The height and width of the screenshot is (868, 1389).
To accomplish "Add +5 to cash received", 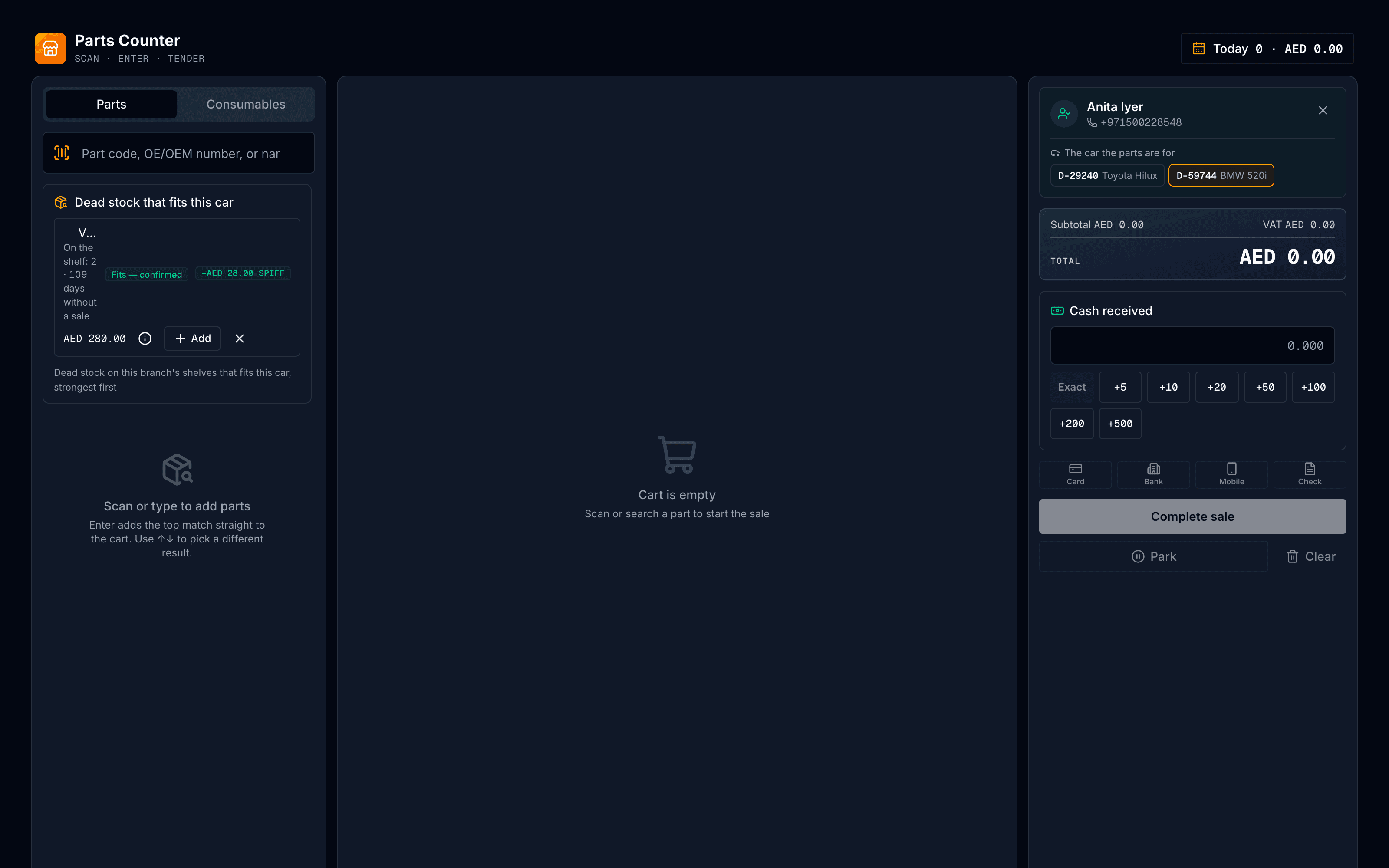I will (x=1120, y=387).
